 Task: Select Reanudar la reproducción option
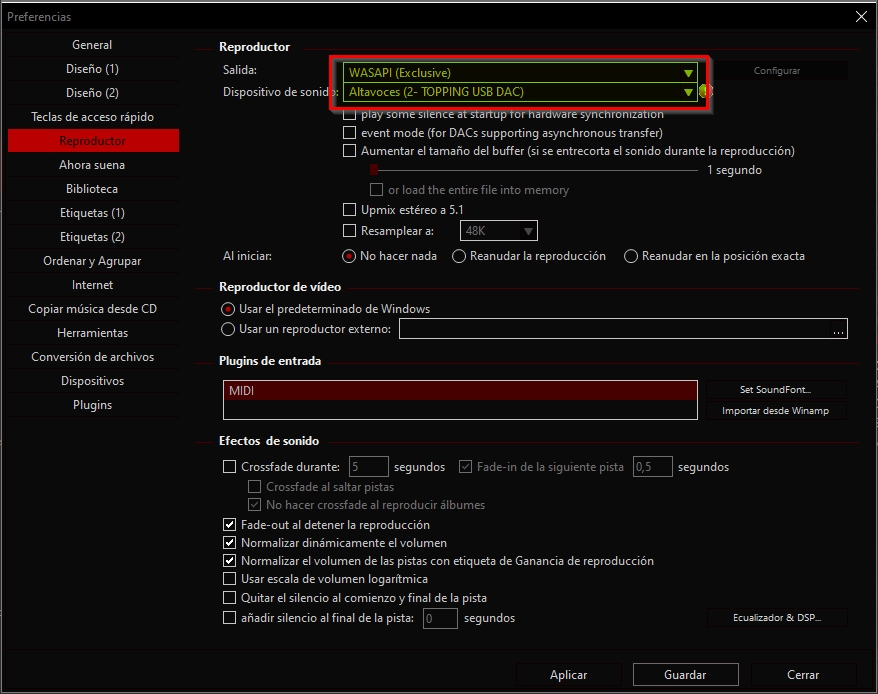coord(459,257)
